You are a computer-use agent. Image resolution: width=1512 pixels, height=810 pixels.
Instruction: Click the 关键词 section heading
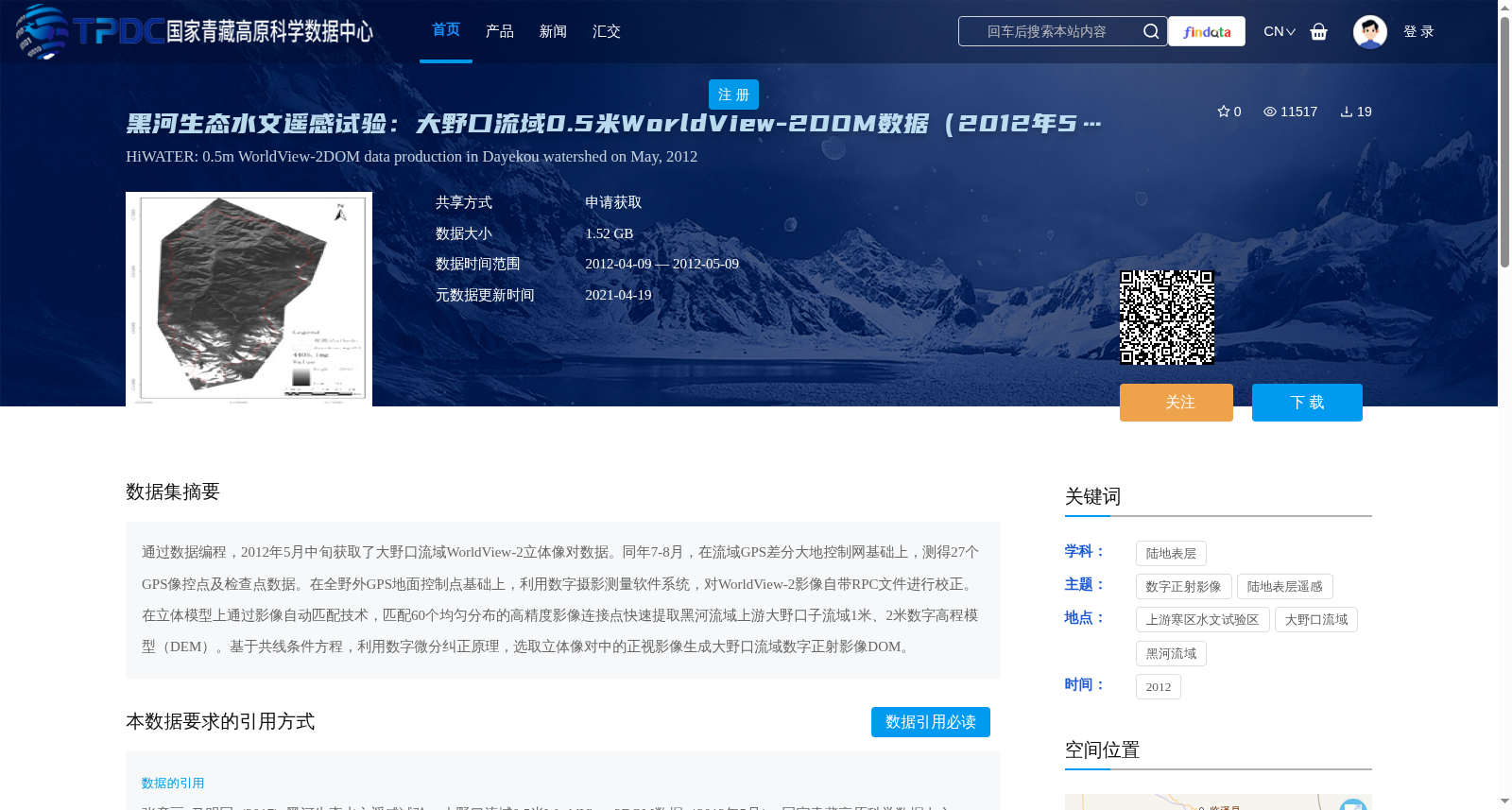click(1092, 497)
